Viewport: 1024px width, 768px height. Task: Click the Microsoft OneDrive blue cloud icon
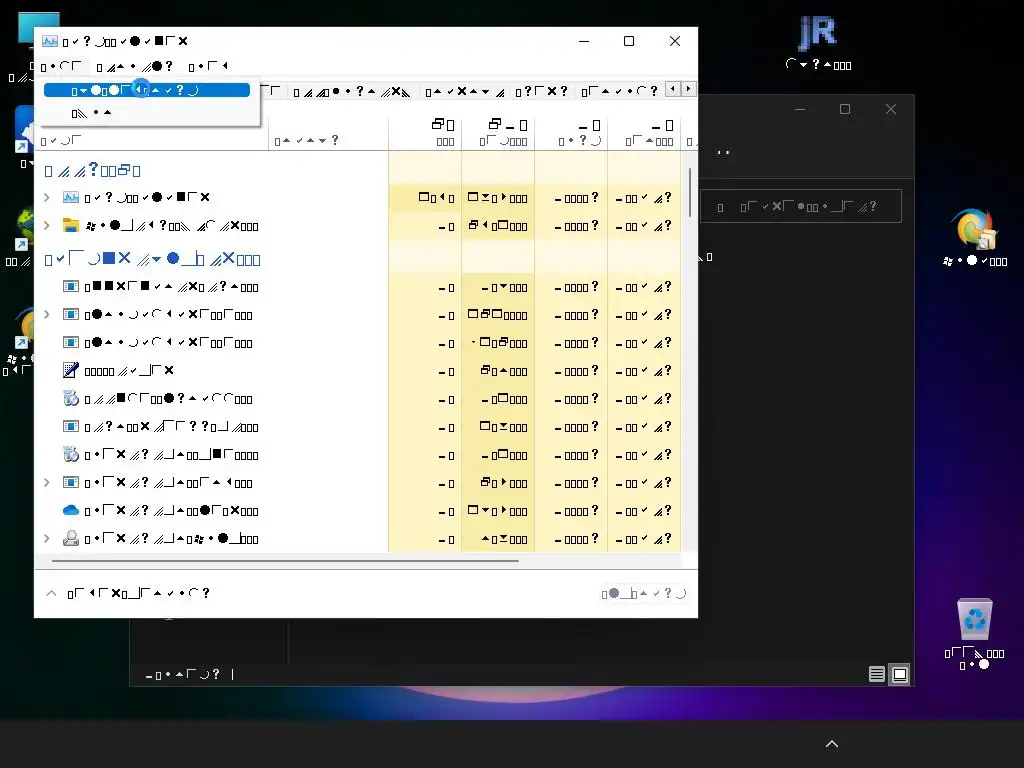71,510
